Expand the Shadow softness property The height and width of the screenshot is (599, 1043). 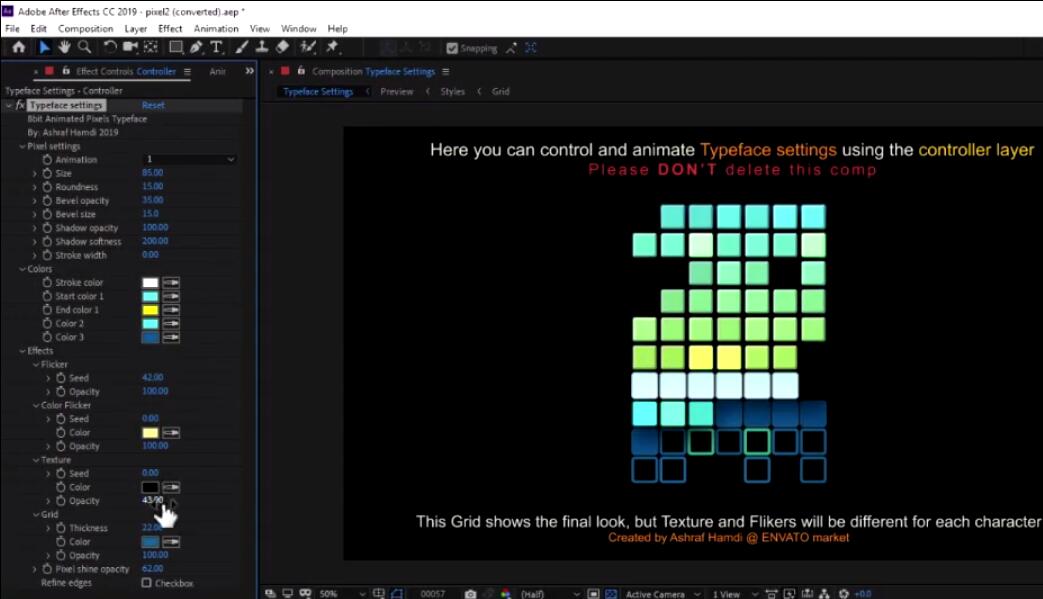click(35, 241)
